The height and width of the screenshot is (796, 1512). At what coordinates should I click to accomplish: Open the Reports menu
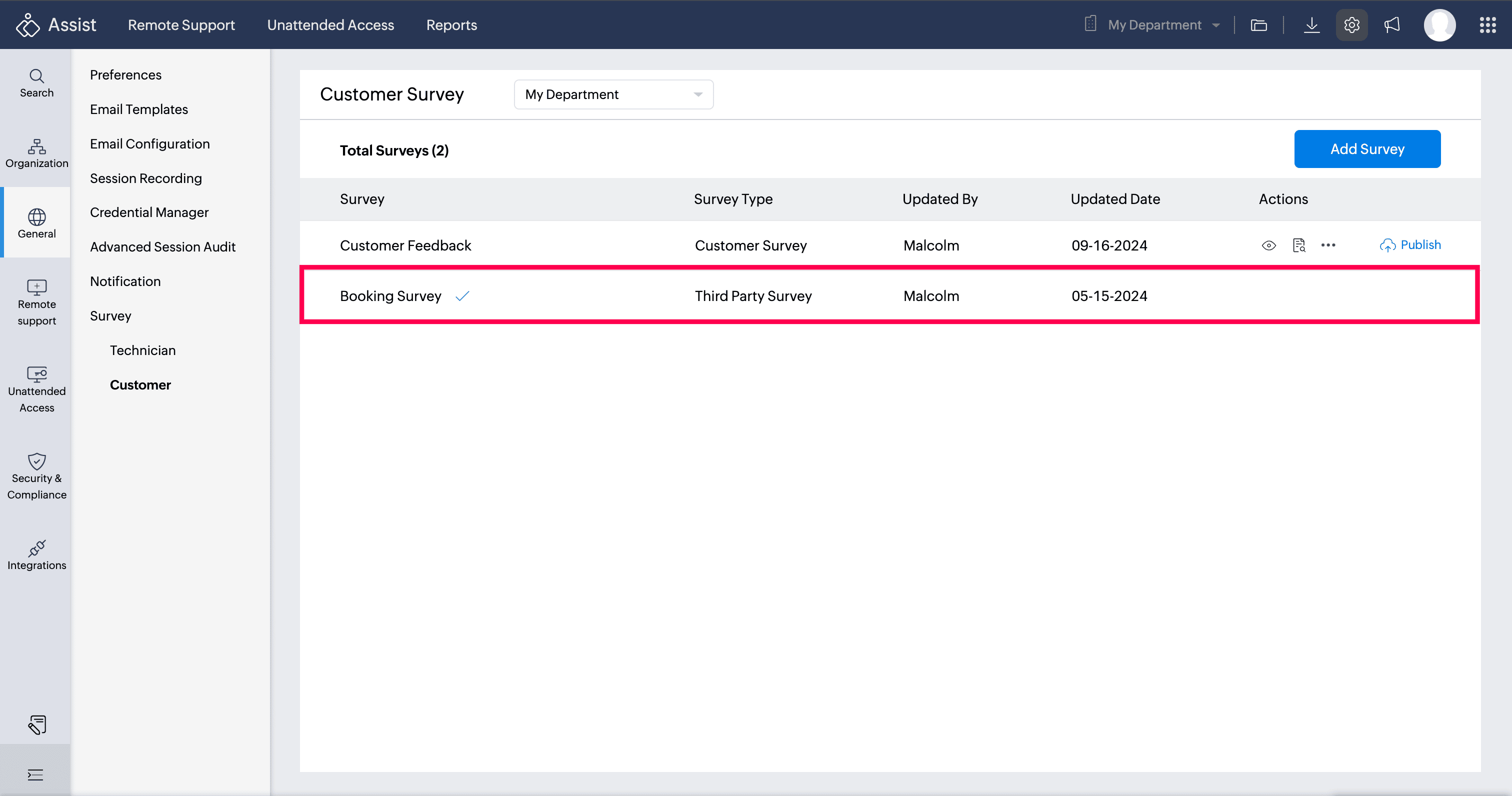pos(451,24)
